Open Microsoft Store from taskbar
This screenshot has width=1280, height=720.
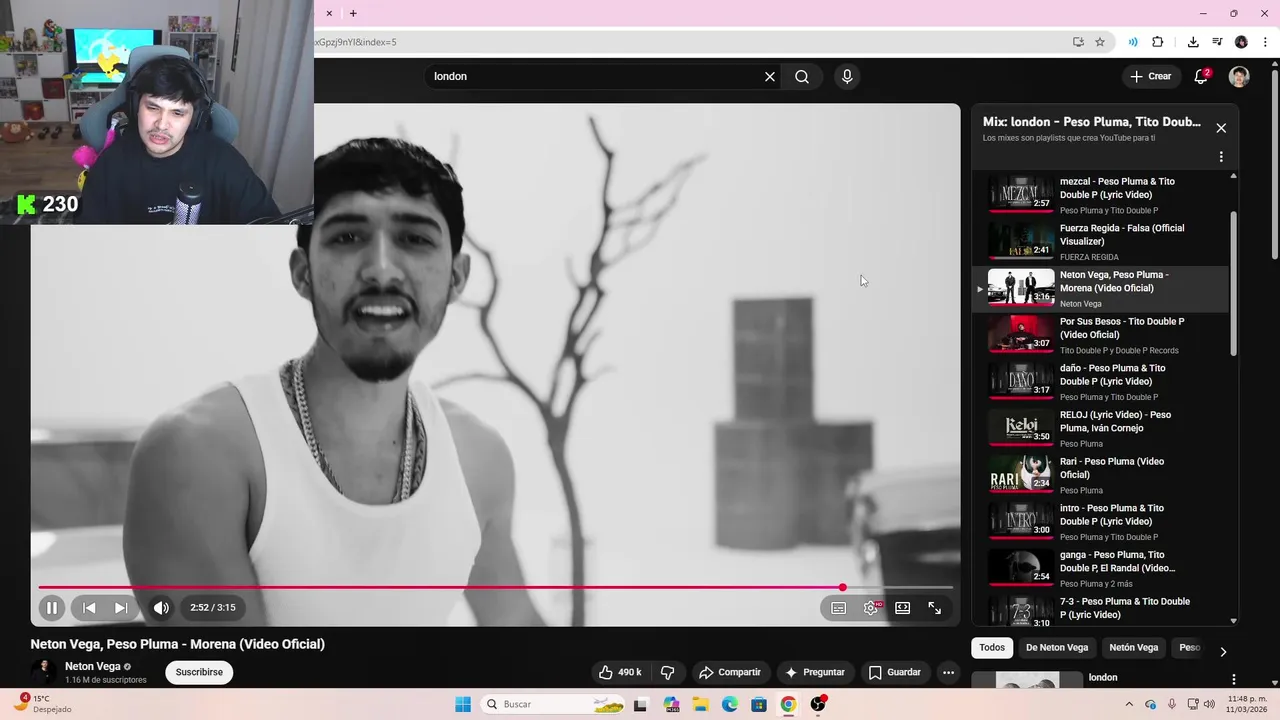pyautogui.click(x=759, y=704)
